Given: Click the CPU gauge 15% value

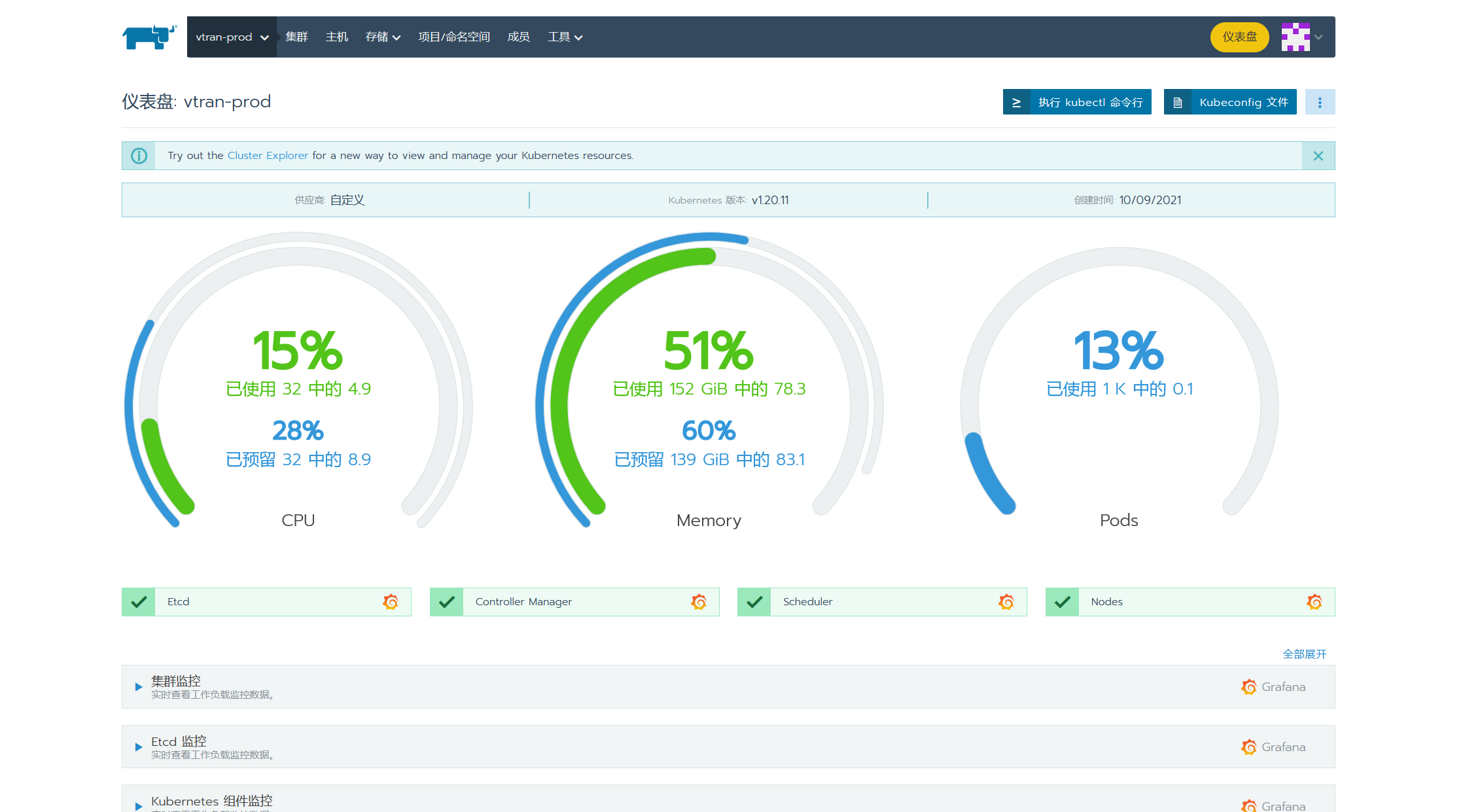Looking at the screenshot, I should click(298, 351).
